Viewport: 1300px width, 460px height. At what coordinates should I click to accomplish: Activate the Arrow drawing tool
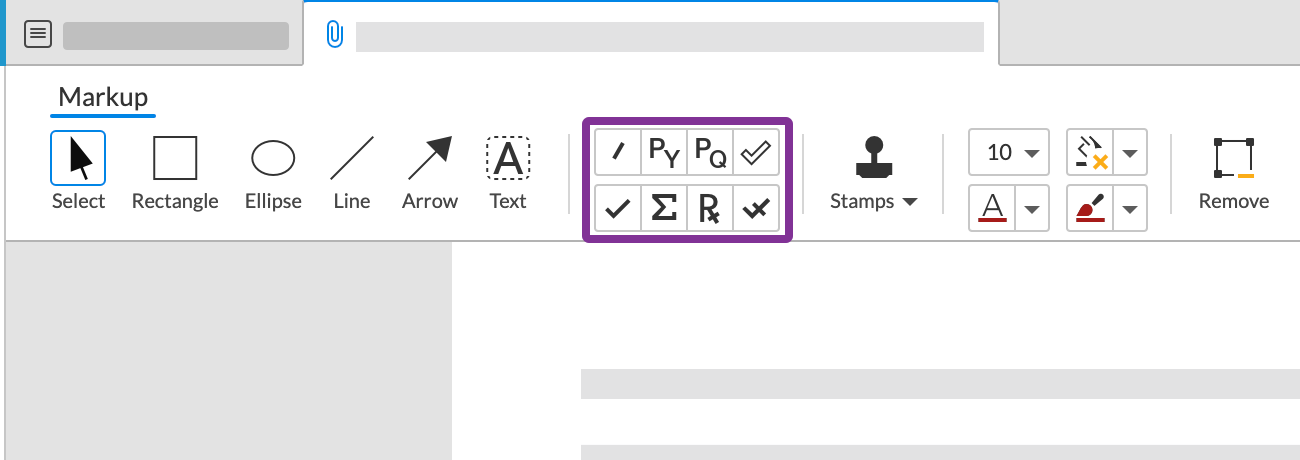coord(430,172)
